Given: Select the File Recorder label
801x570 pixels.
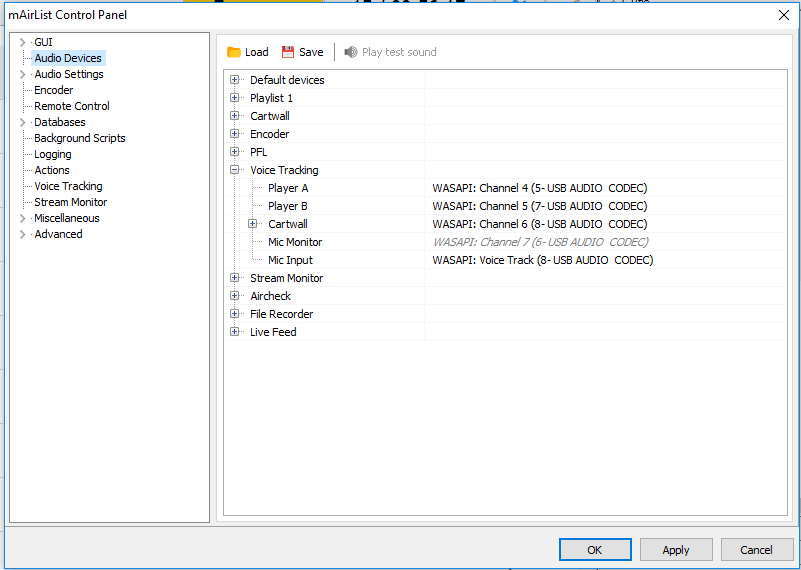Looking at the screenshot, I should tap(281, 314).
